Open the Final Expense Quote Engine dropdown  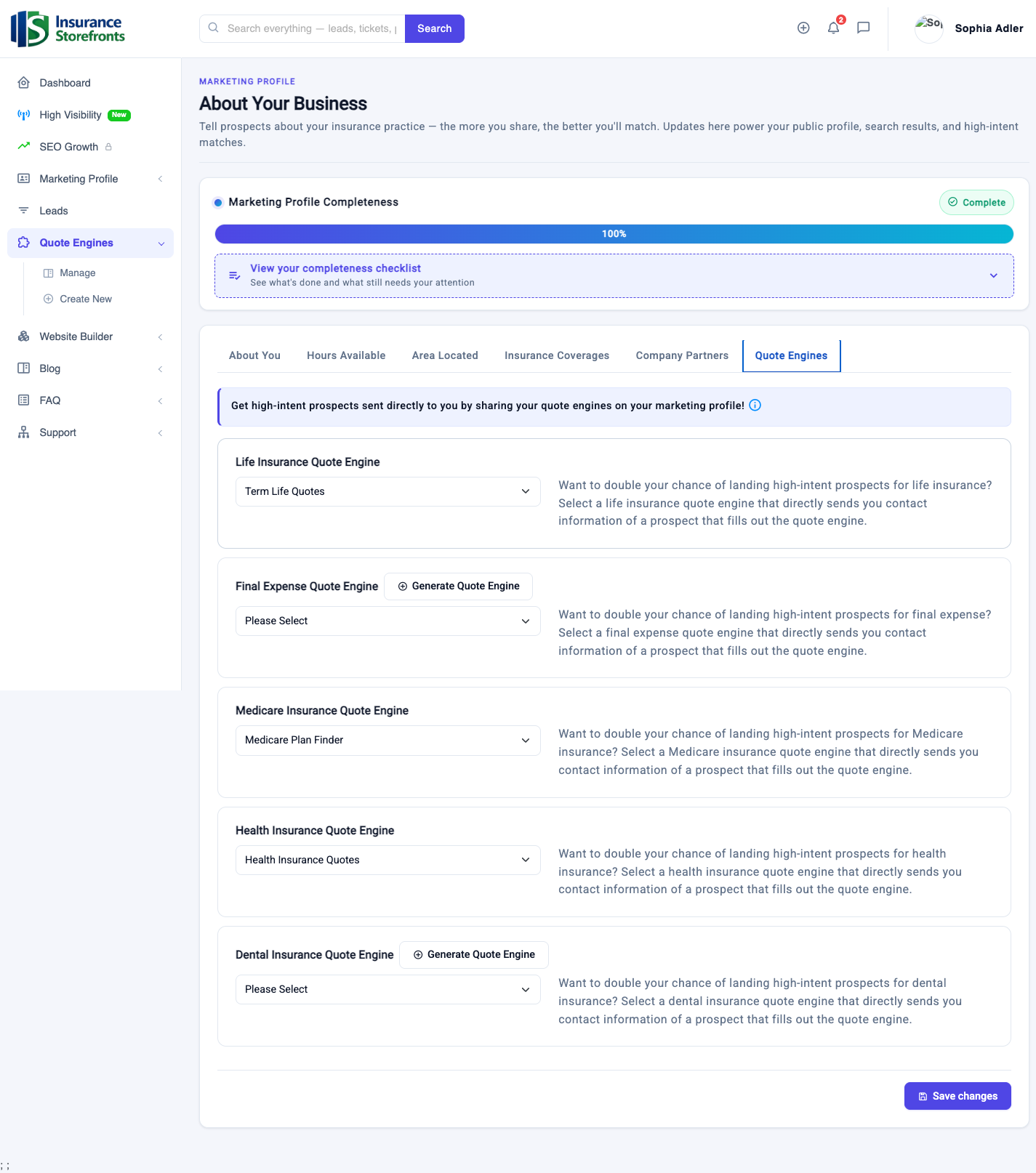click(388, 621)
